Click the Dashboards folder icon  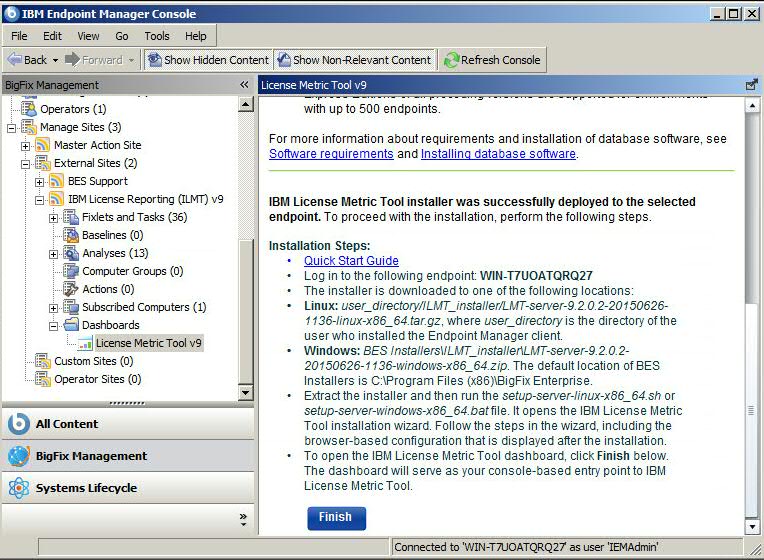[x=71, y=325]
